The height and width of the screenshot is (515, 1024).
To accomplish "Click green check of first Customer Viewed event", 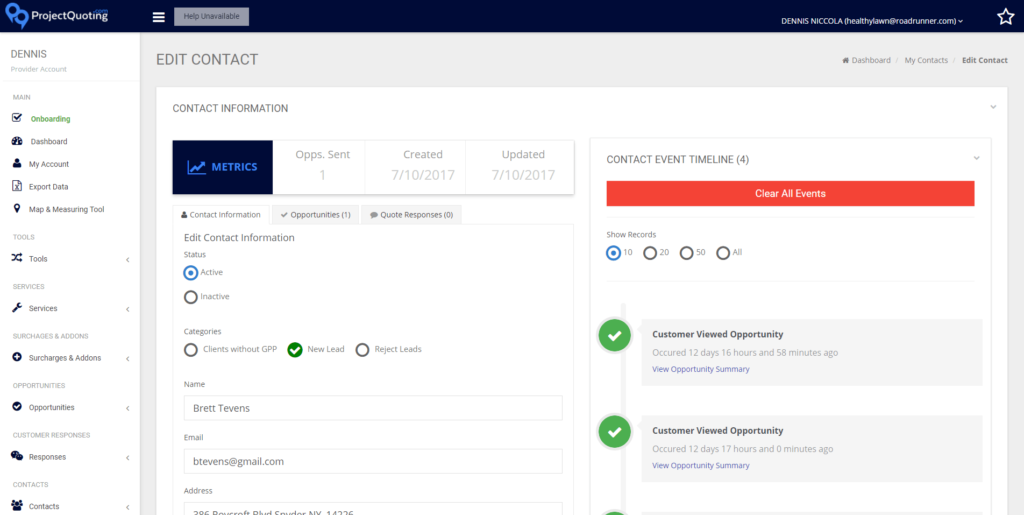I will [615, 336].
